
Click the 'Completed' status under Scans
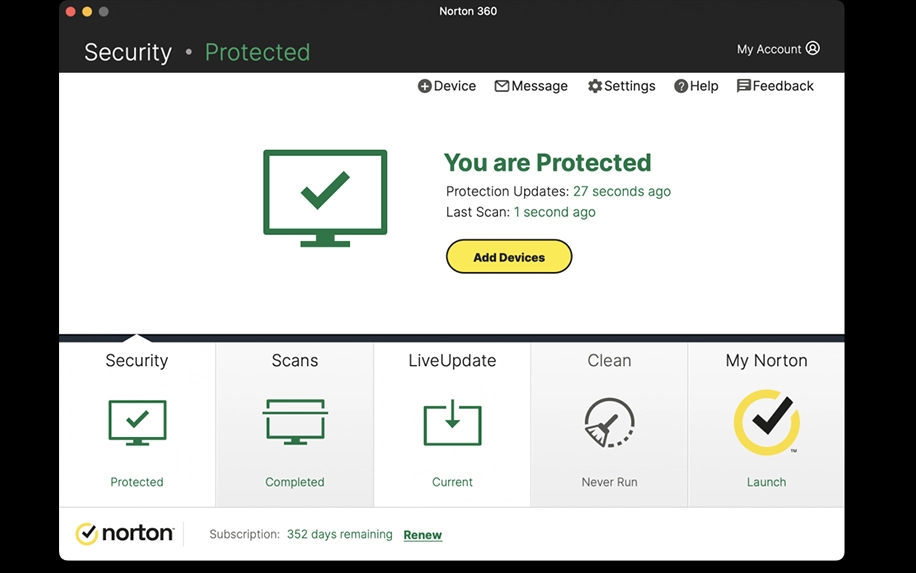pos(294,482)
